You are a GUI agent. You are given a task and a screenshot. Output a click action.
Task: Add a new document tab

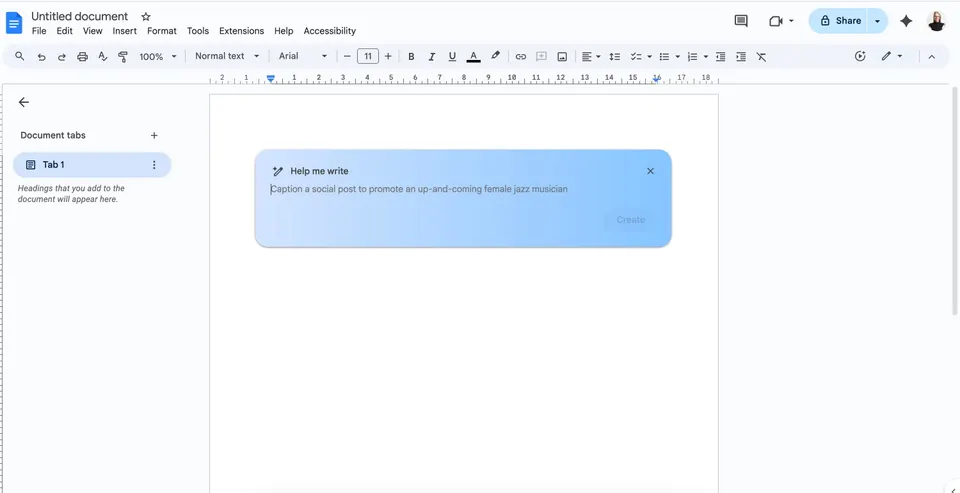coord(154,135)
